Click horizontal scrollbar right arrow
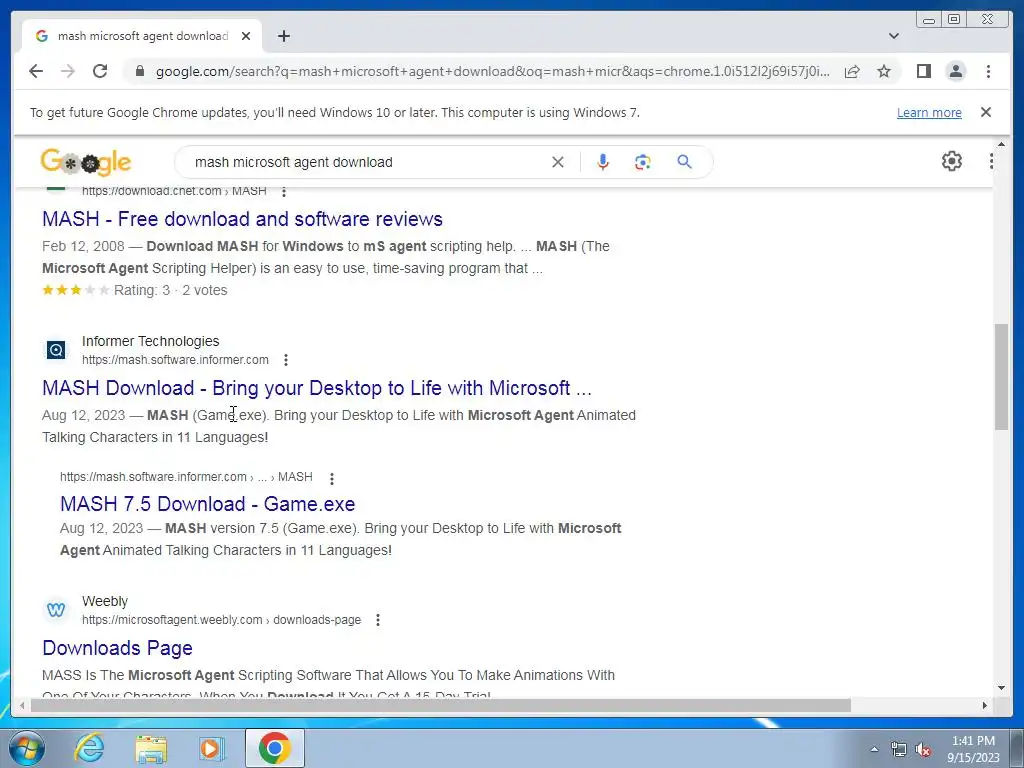The image size is (1024, 768). 985,705
